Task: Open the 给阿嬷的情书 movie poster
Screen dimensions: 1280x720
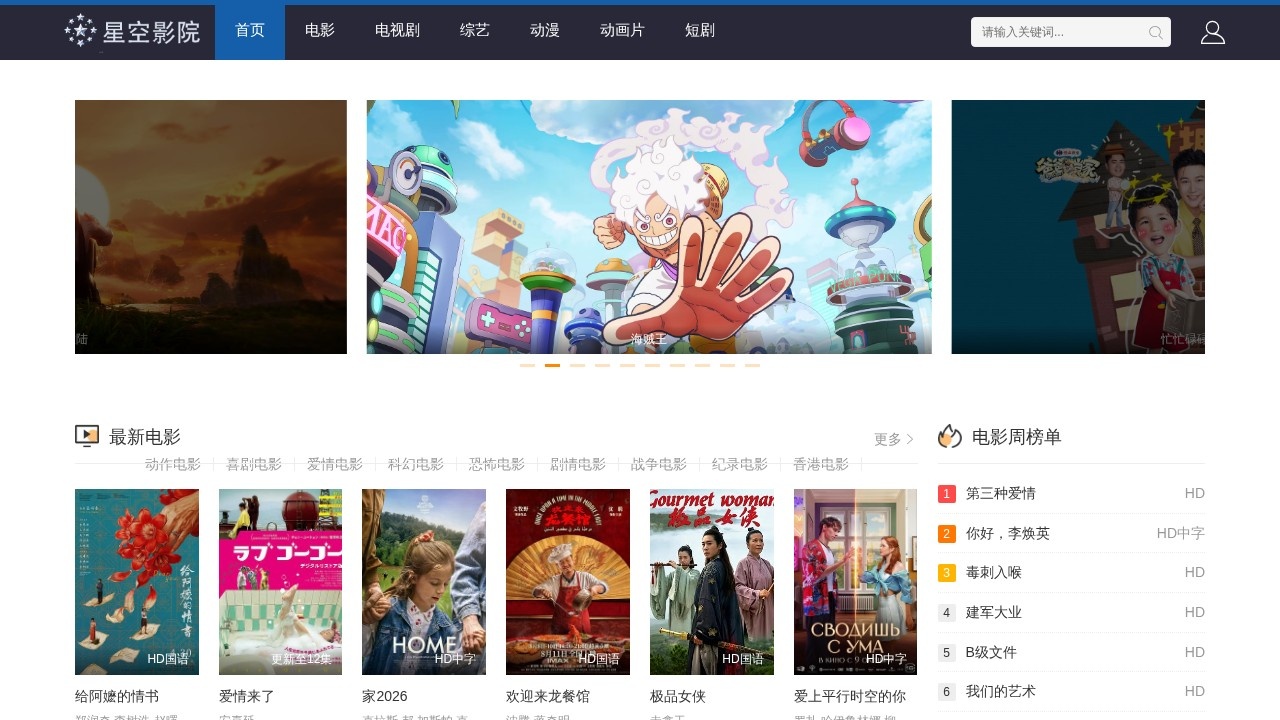Action: pos(137,582)
